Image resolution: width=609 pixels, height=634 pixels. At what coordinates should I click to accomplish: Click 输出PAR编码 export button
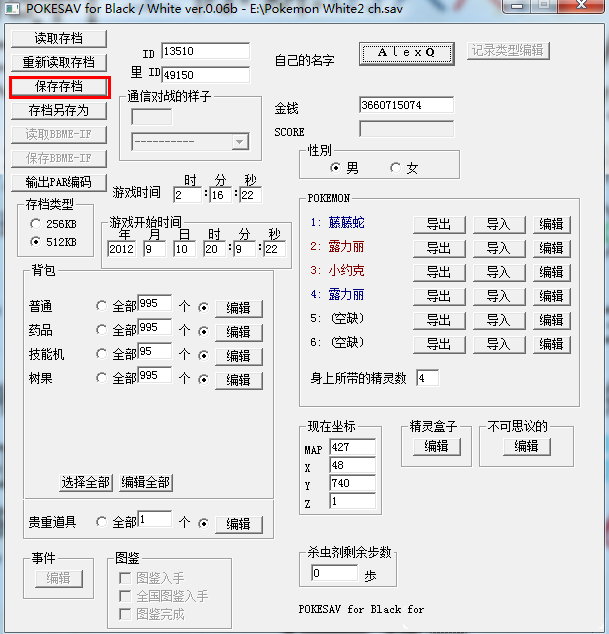59,182
